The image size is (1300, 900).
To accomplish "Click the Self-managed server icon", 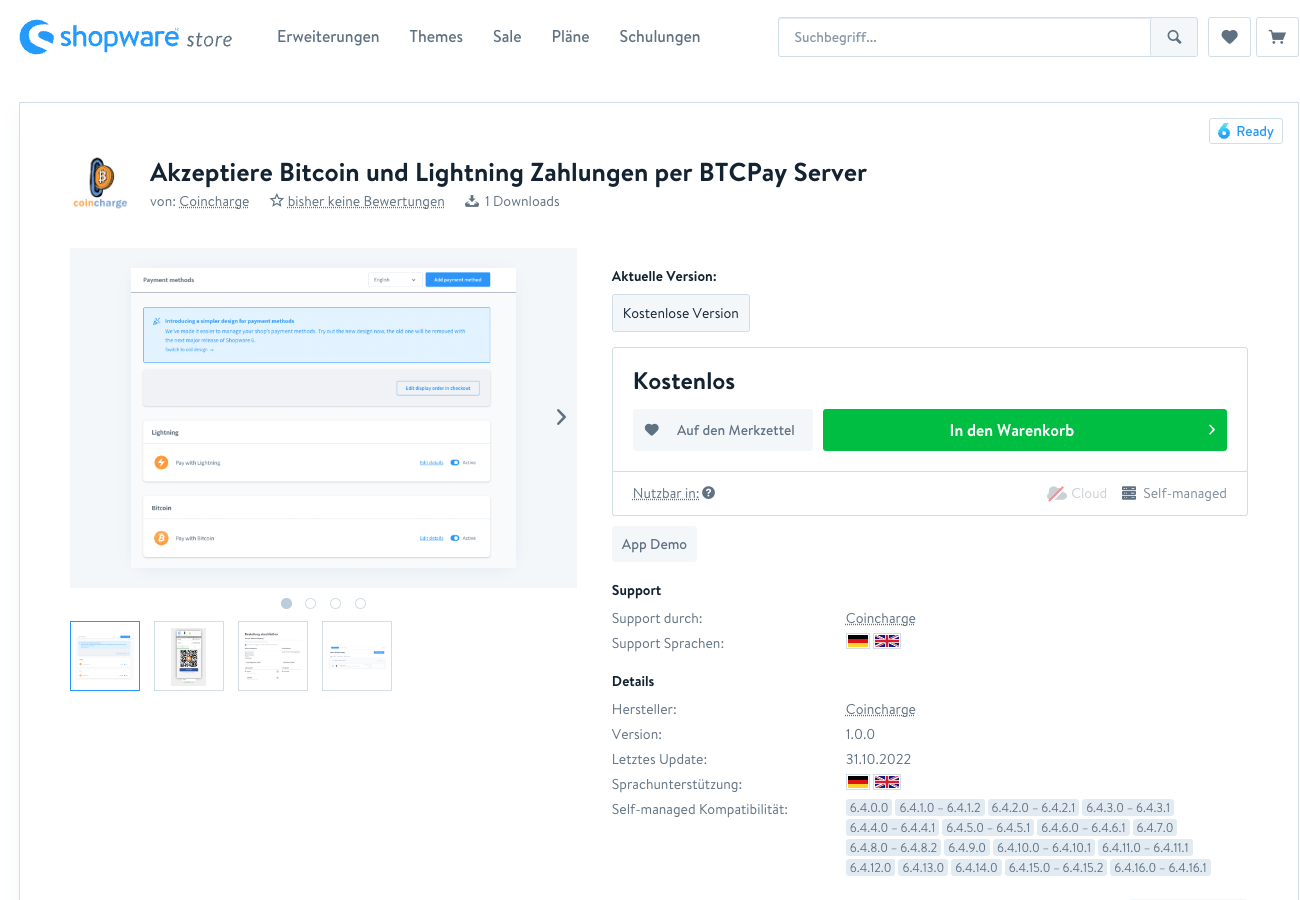I will [x=1129, y=493].
